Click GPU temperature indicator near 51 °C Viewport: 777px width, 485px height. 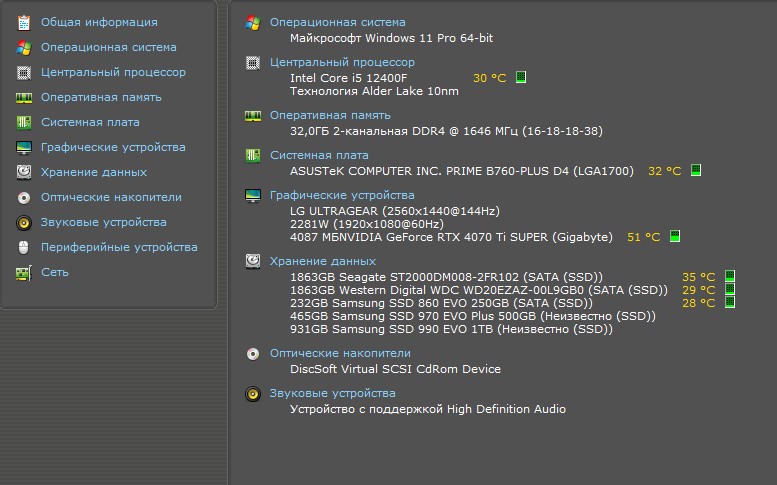675,236
